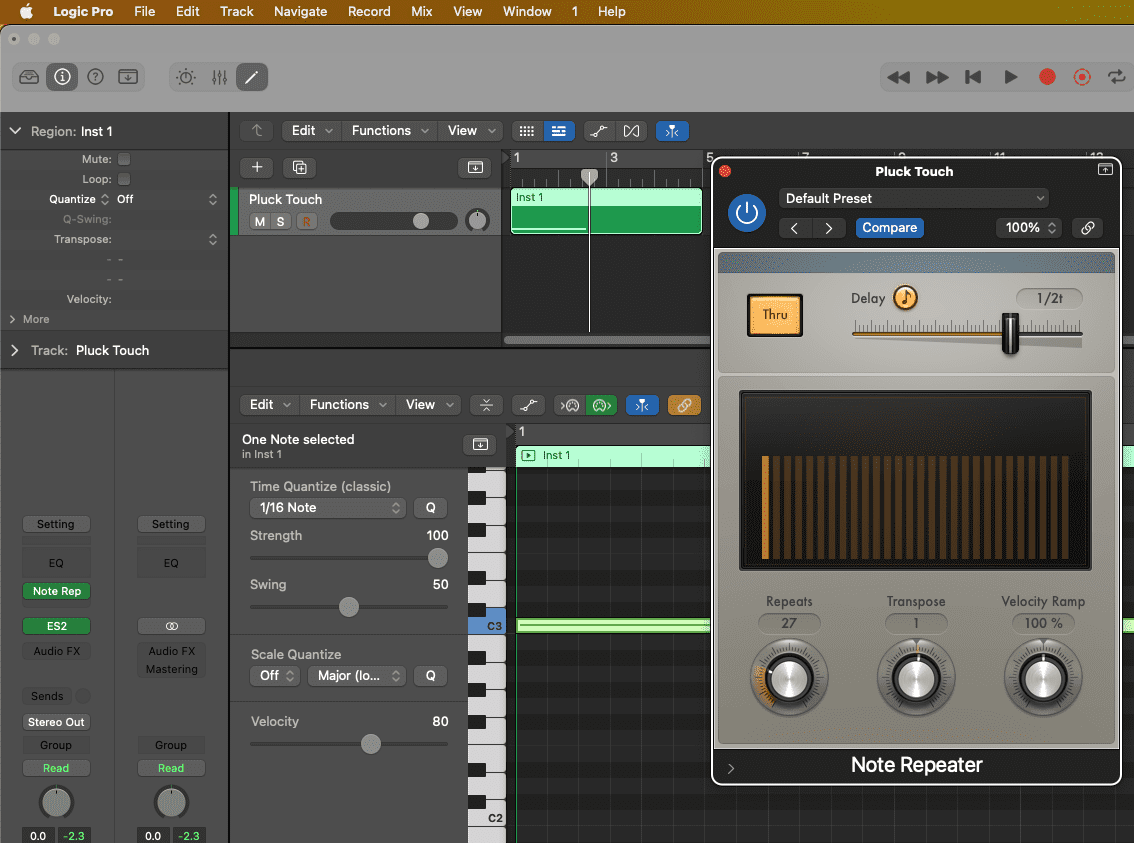Open the Default Preset dropdown
The width and height of the screenshot is (1134, 843).
pyautogui.click(x=914, y=198)
